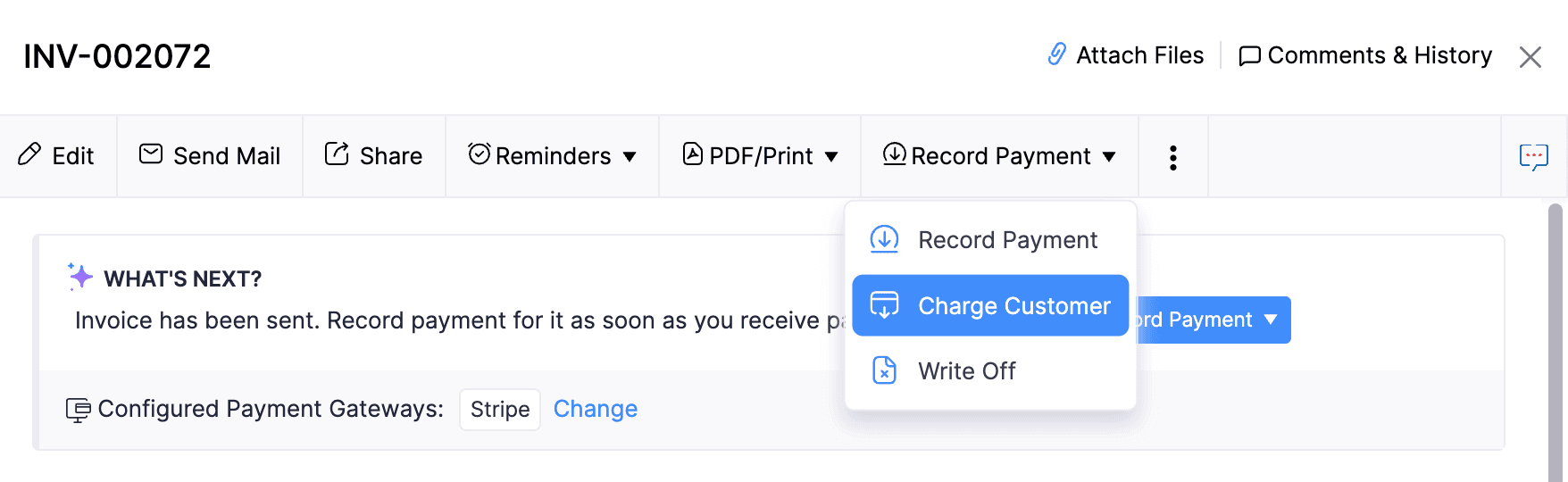1568x482 pixels.
Task: Expand the Reminders dropdown arrow
Action: [x=630, y=157]
